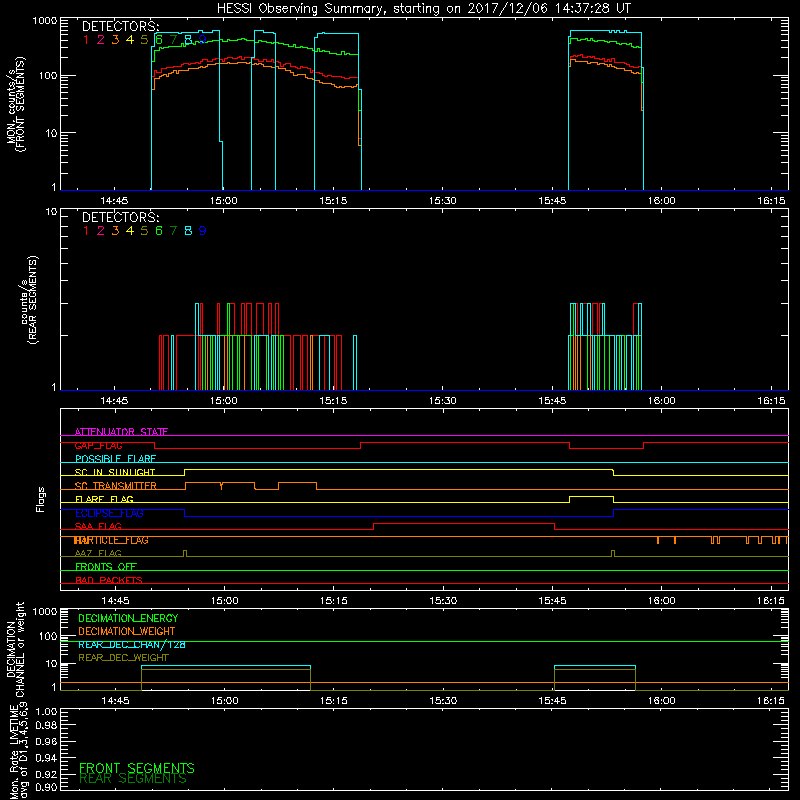
Task: Select detector 5 in the rear segments legend
Action: coord(144,231)
